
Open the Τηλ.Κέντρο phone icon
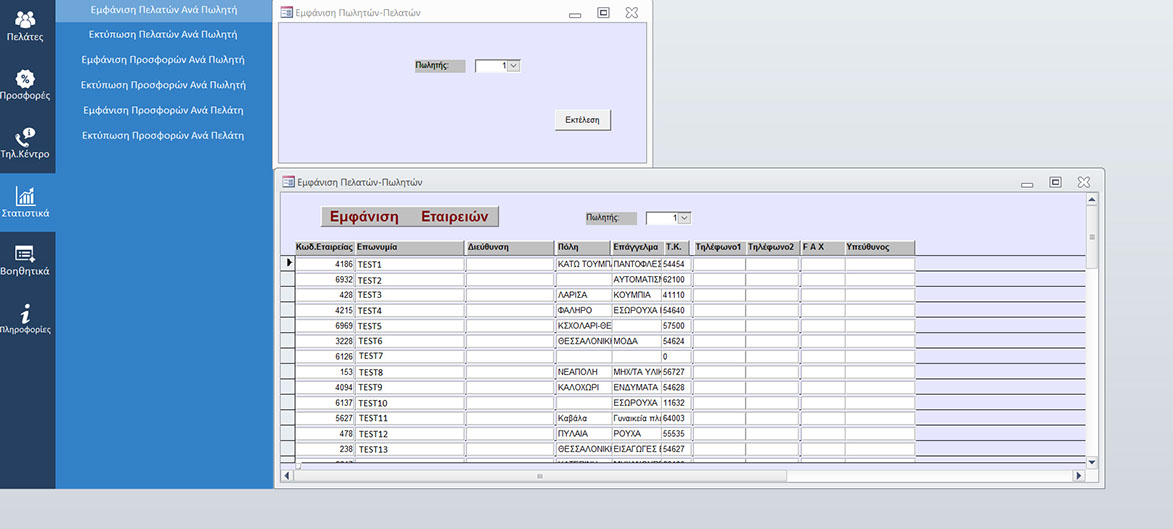coord(26,137)
